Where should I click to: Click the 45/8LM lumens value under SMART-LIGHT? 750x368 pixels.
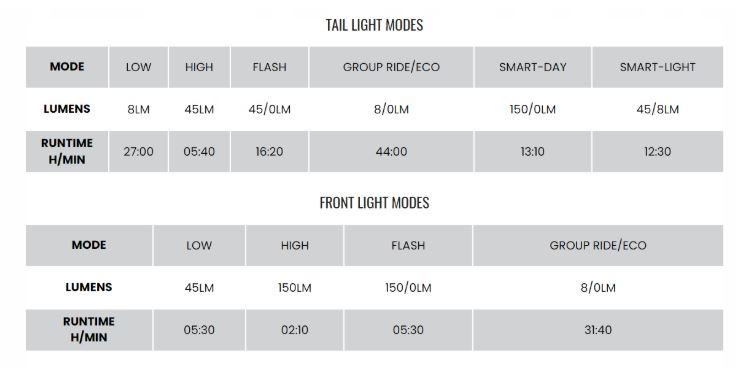pyautogui.click(x=658, y=110)
